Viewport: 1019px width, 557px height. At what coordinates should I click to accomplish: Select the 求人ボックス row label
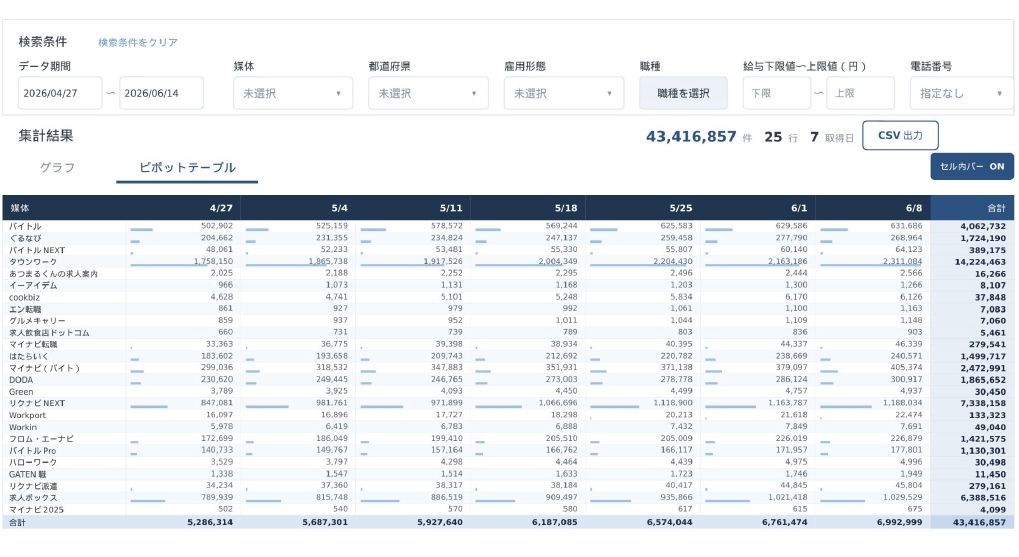(x=33, y=497)
